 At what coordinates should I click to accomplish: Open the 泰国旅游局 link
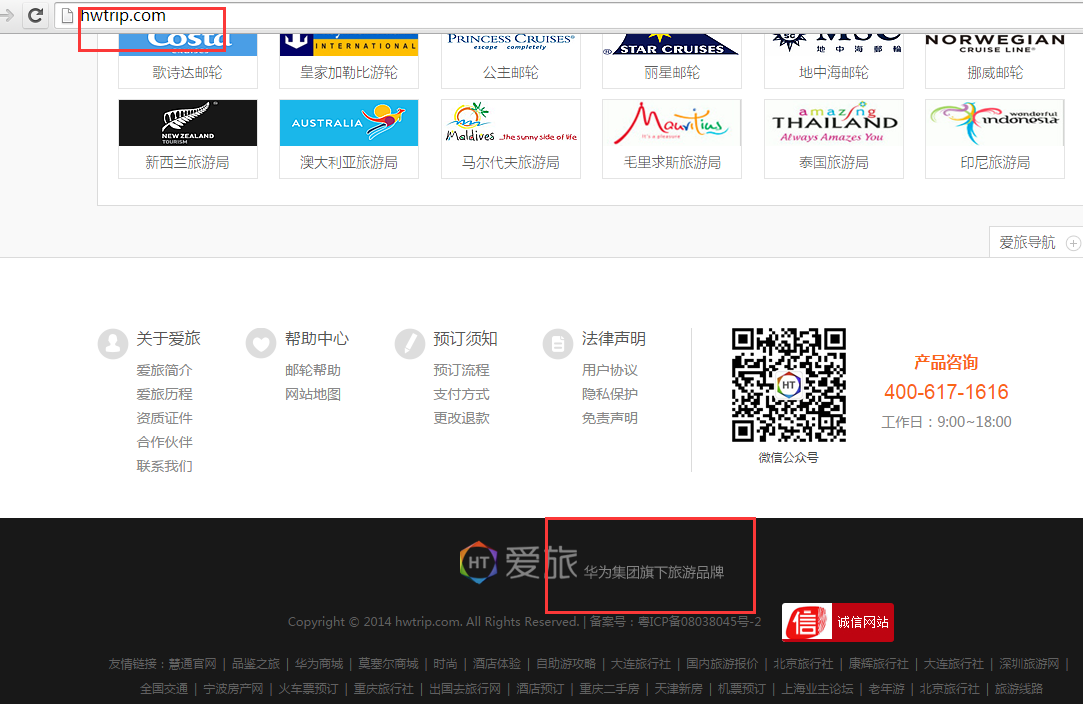click(834, 162)
